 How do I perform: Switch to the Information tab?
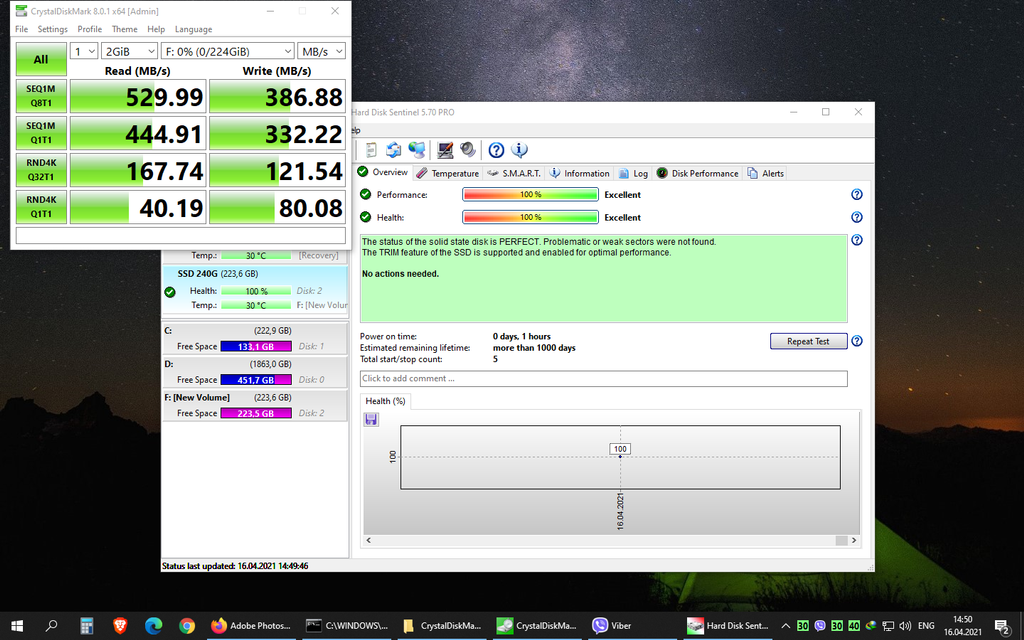tap(579, 173)
